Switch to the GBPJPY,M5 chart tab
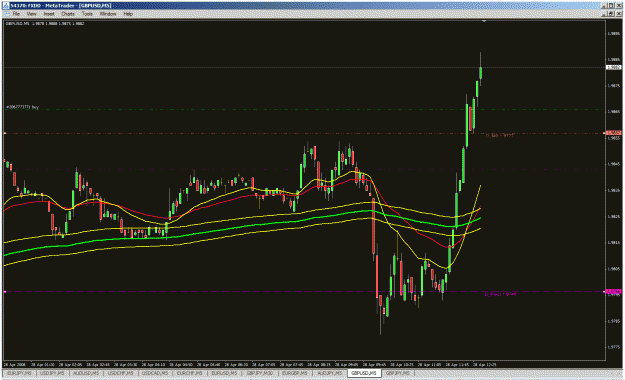The width and height of the screenshot is (625, 380). tap(397, 373)
